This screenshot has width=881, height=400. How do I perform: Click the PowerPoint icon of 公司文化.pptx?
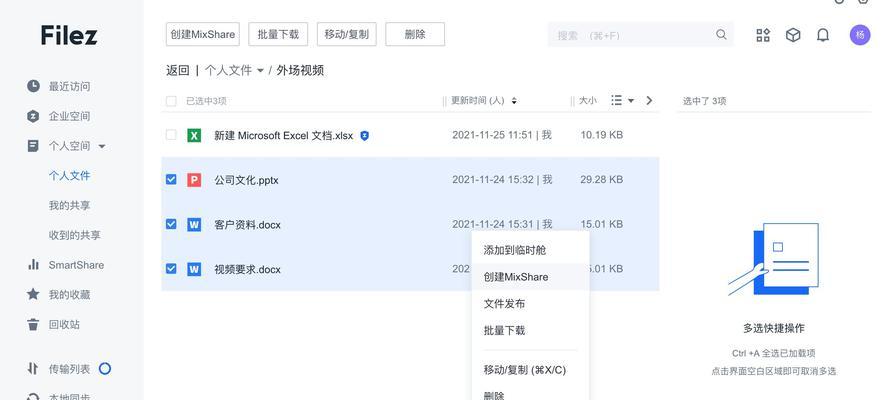coord(194,180)
